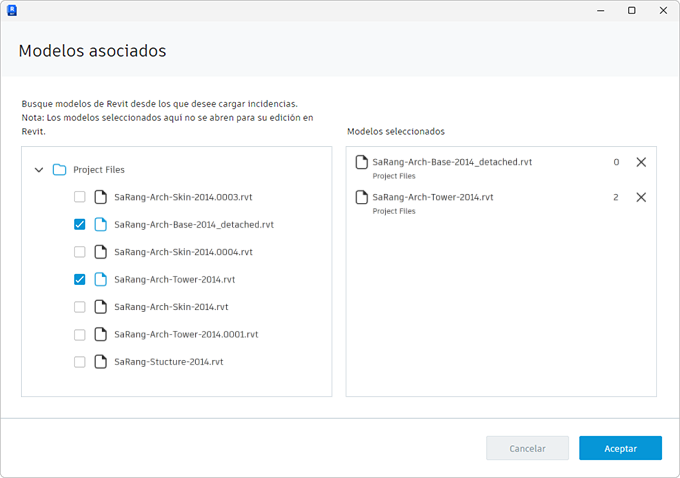Click the app icon in title bar
Screen dimensions: 680x478
click(x=12, y=10)
